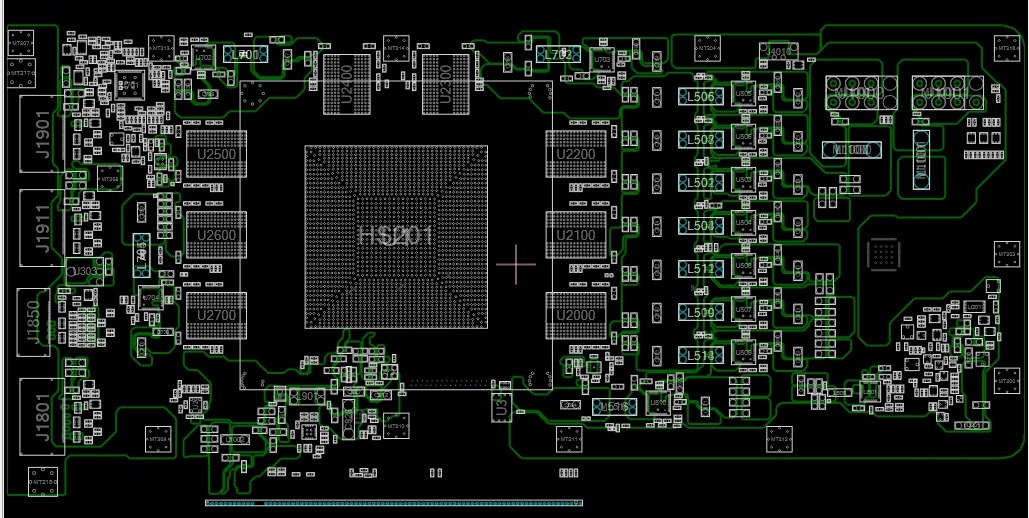Select memory chip U2600
The width and height of the screenshot is (1029, 518).
tap(216, 235)
